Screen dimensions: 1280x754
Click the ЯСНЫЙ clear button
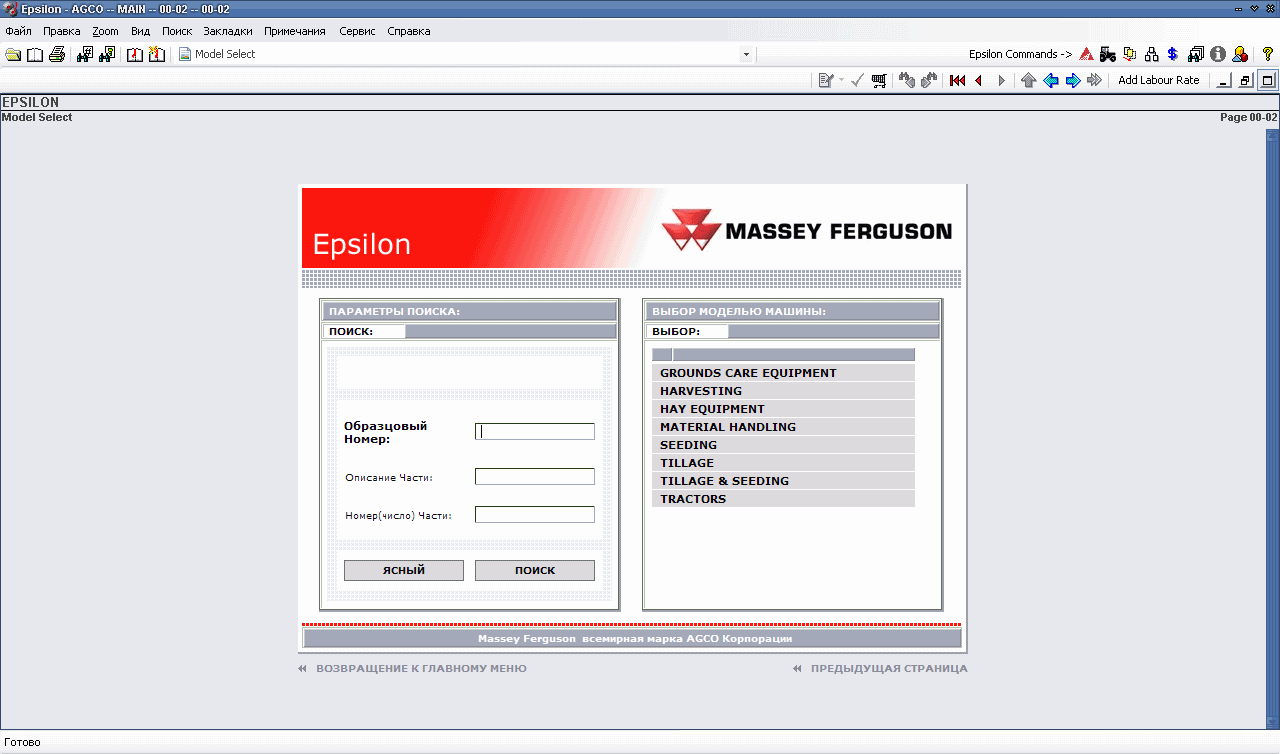click(404, 570)
